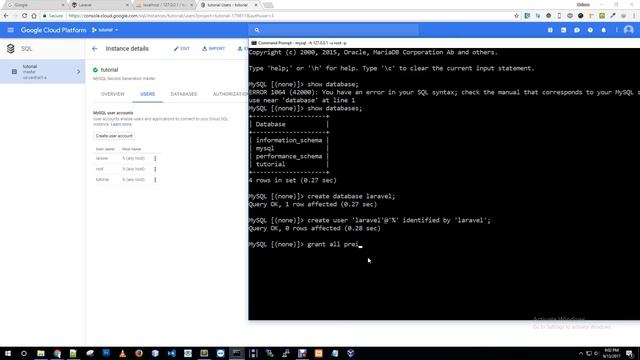
Task: Switch to the Laravel browser tab
Action: [99, 5]
